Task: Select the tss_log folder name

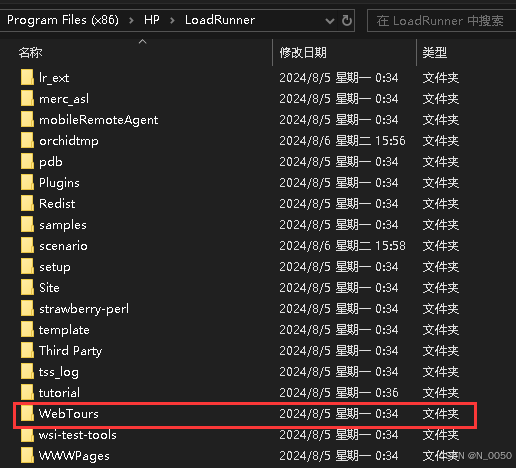Action: pos(59,372)
